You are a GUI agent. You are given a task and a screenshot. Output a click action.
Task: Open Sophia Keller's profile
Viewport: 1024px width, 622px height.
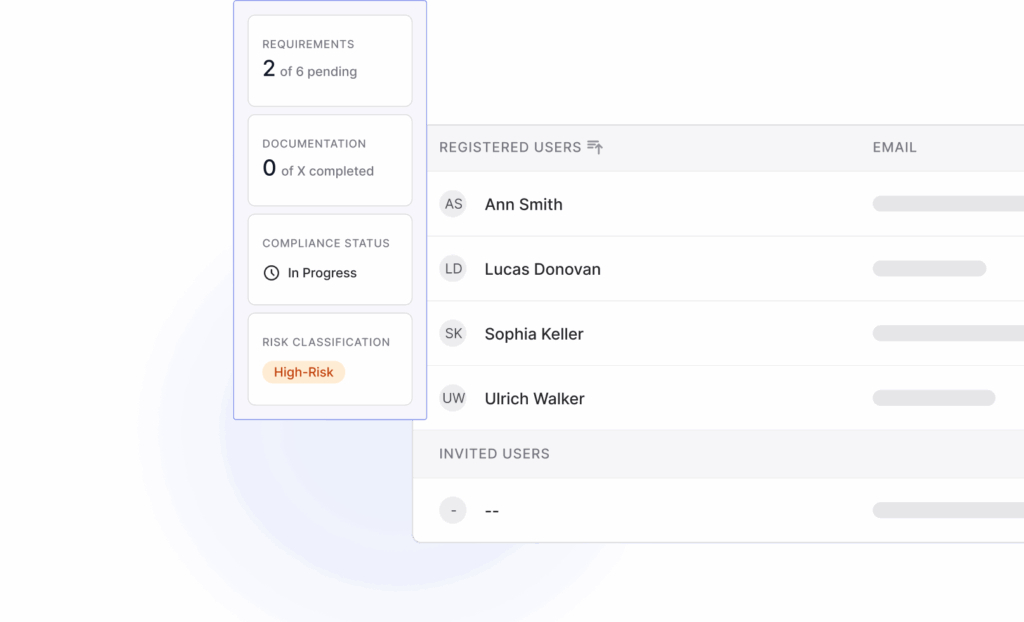click(x=534, y=333)
